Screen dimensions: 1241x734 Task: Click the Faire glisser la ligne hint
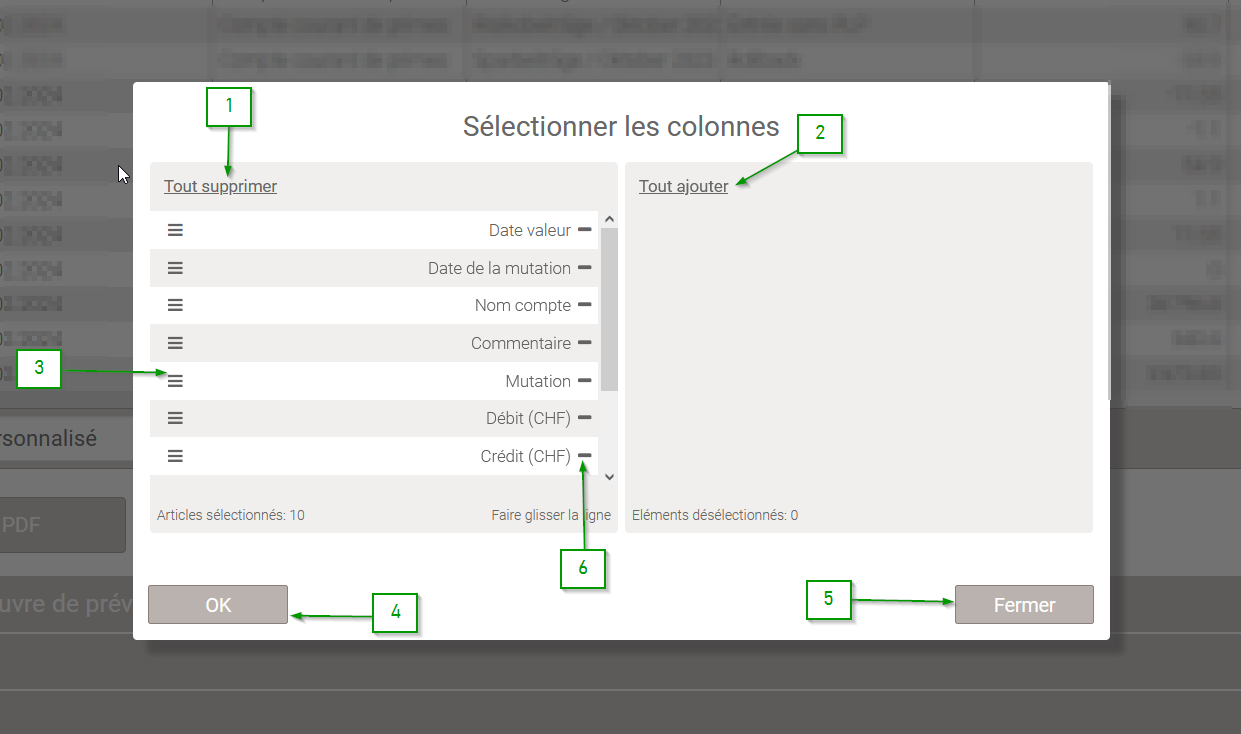click(x=551, y=515)
